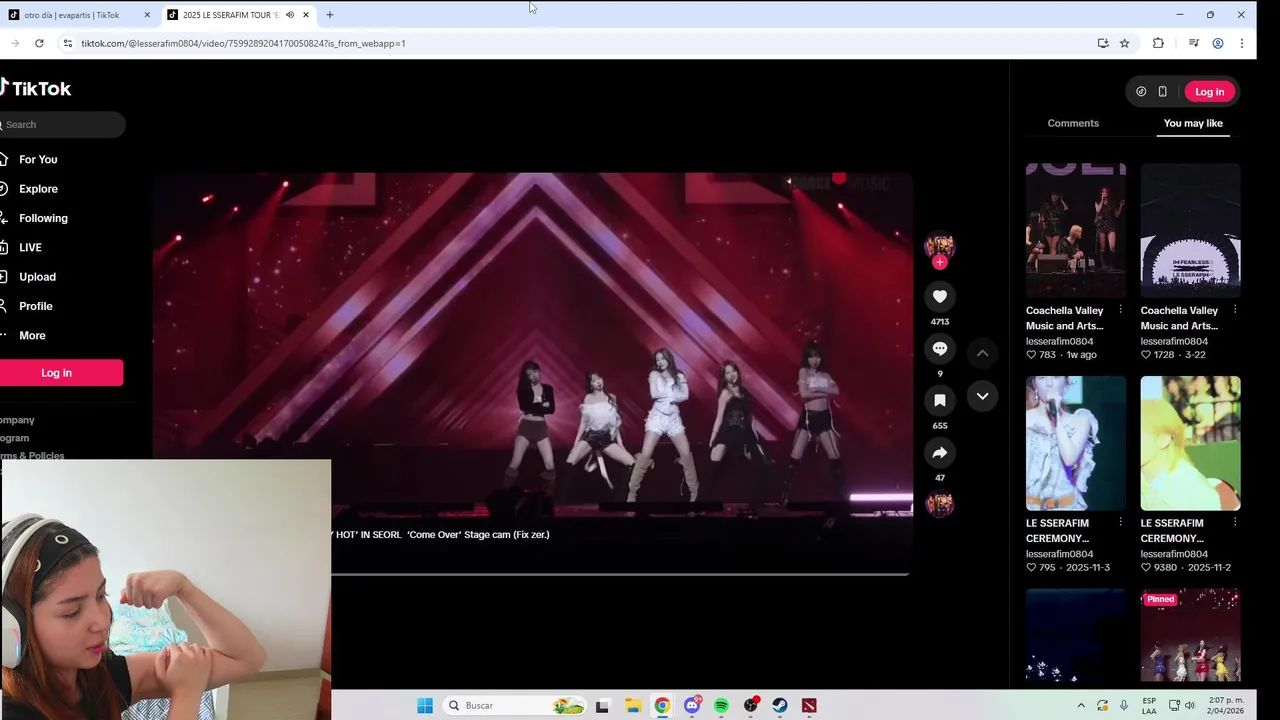Focus the TikTok Search field
This screenshot has height=720, width=1280.
62,125
